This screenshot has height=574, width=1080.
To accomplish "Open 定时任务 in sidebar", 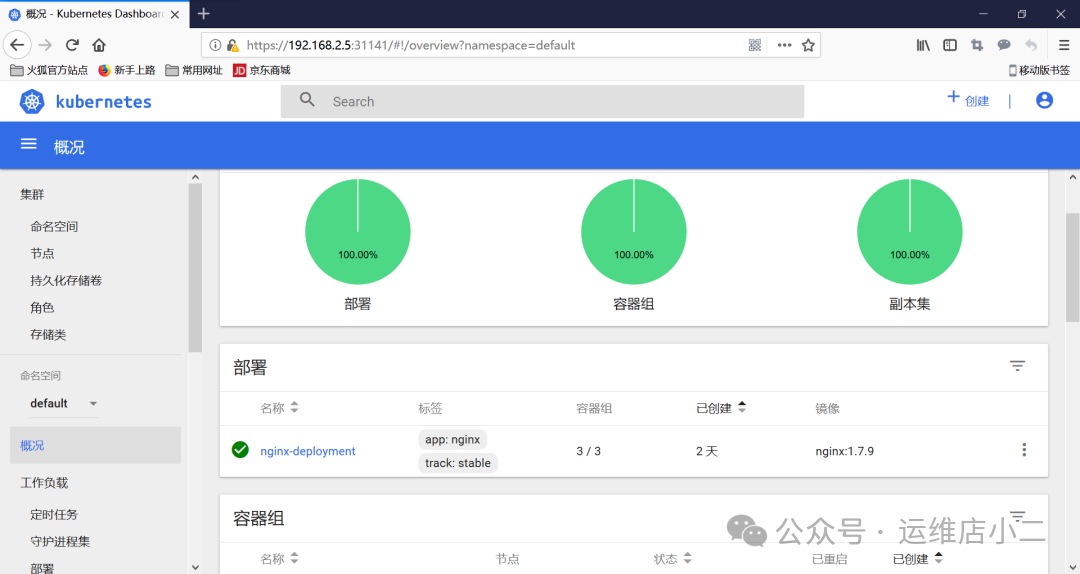I will pyautogui.click(x=54, y=514).
